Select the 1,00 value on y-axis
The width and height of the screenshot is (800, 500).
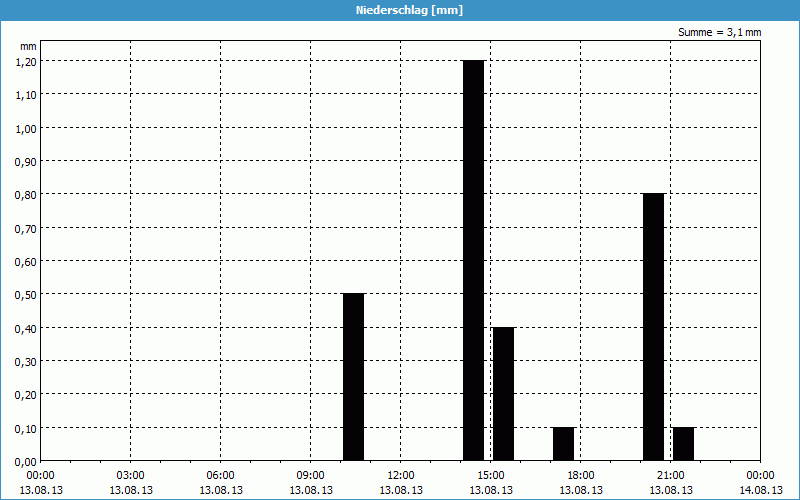25,128
